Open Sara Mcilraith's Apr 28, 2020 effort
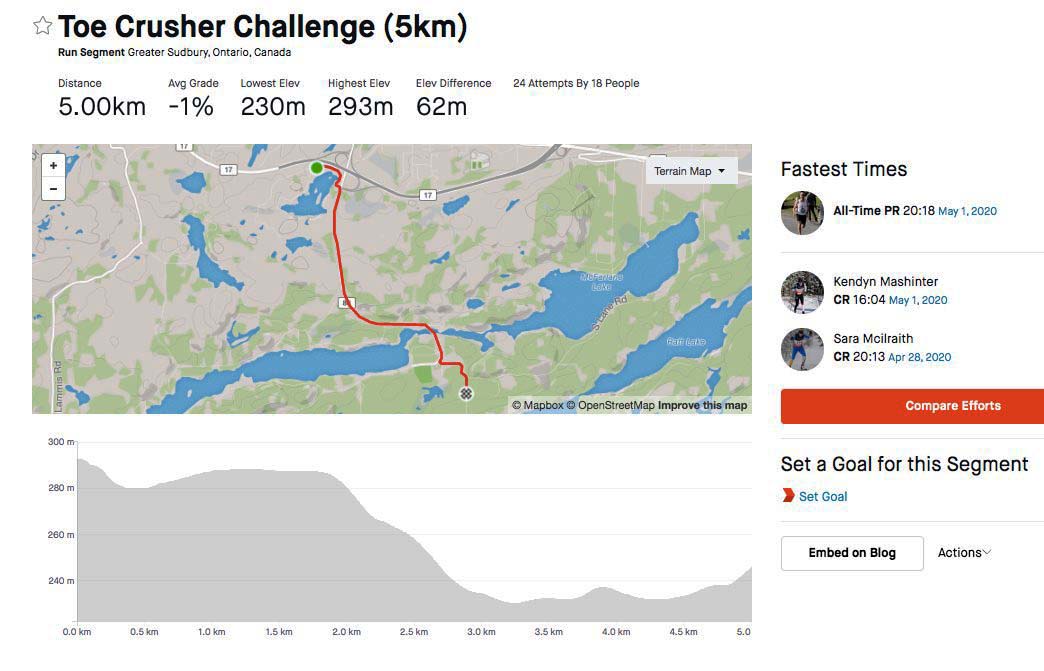Screen dimensions: 1044x671 pos(919,357)
